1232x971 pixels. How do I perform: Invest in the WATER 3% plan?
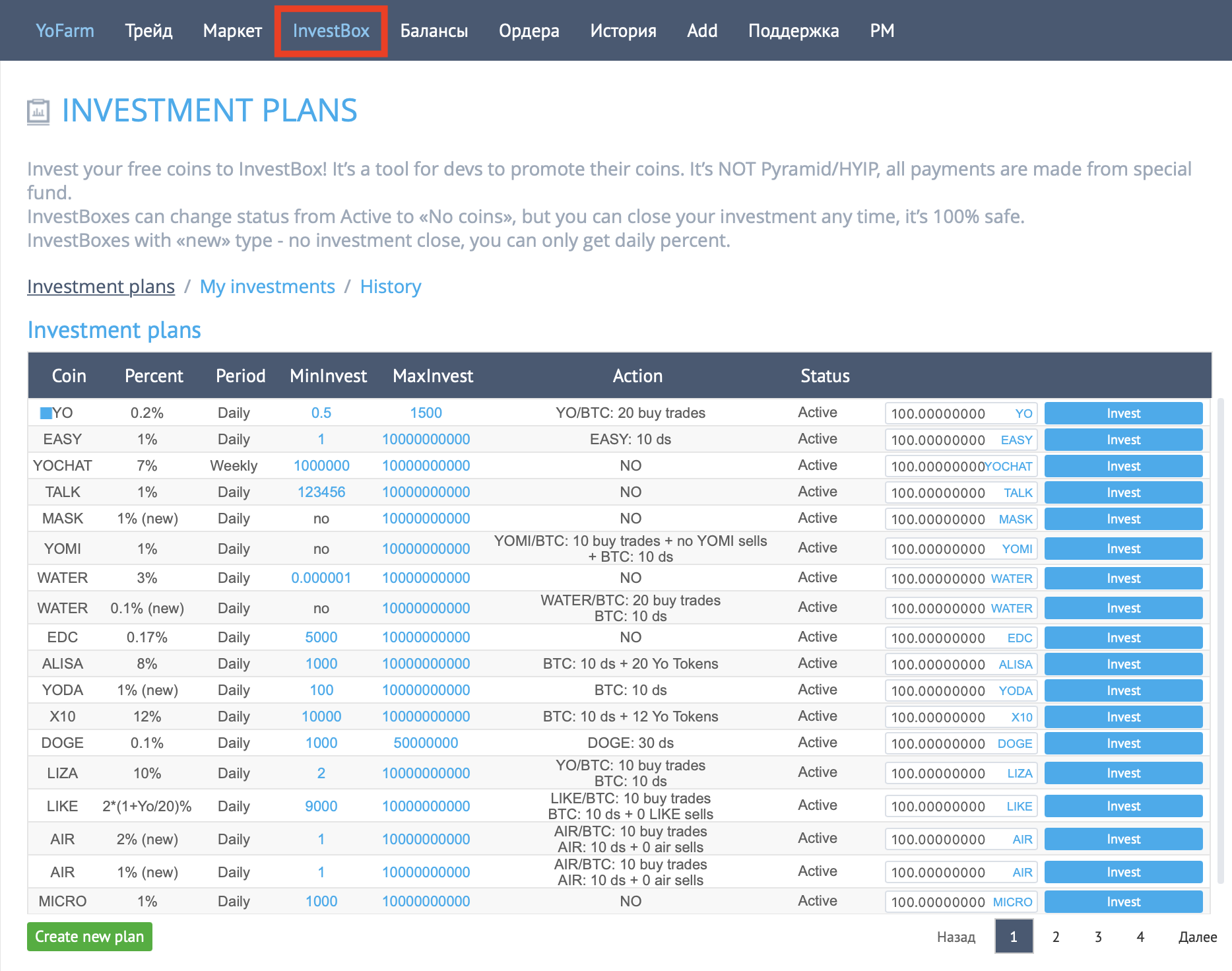tap(1123, 578)
